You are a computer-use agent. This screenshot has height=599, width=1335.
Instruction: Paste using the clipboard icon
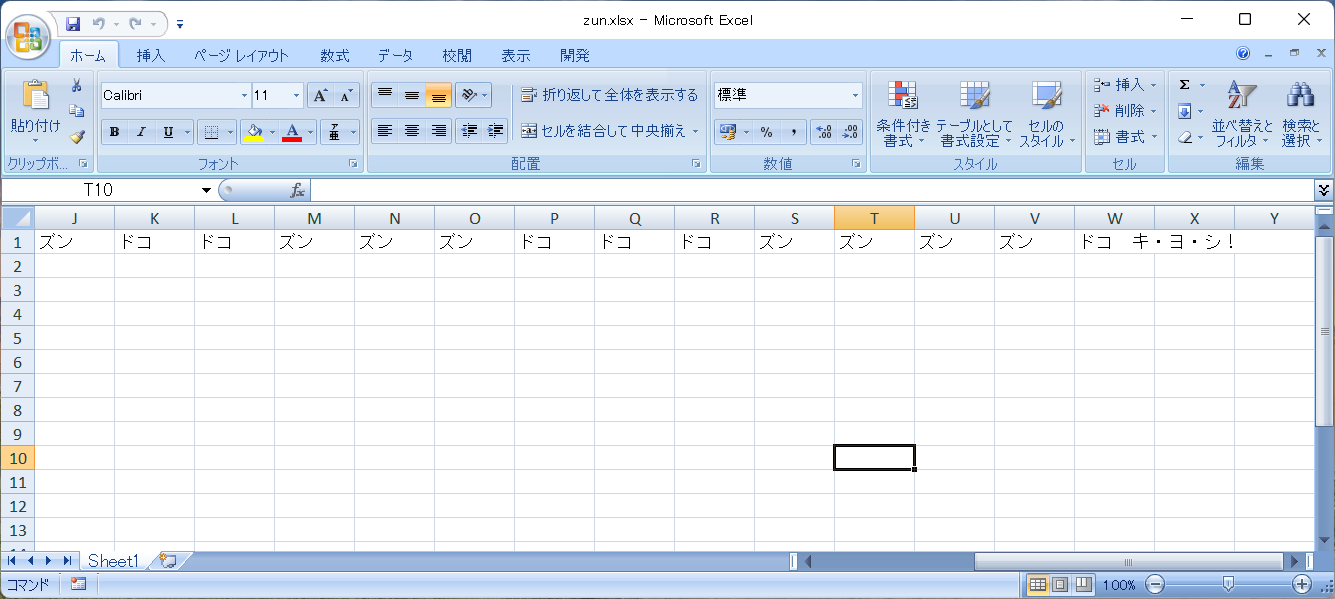click(x=35, y=95)
